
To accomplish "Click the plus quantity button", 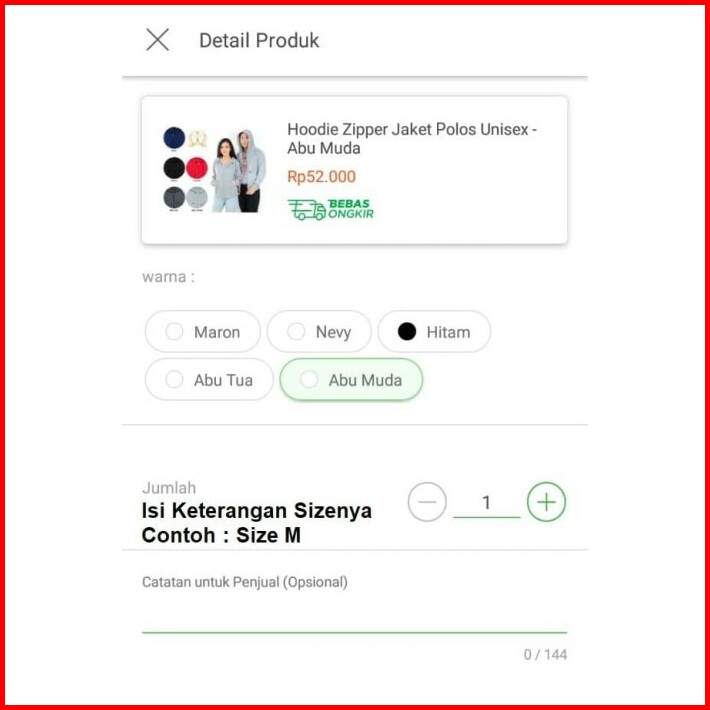I will tap(546, 502).
